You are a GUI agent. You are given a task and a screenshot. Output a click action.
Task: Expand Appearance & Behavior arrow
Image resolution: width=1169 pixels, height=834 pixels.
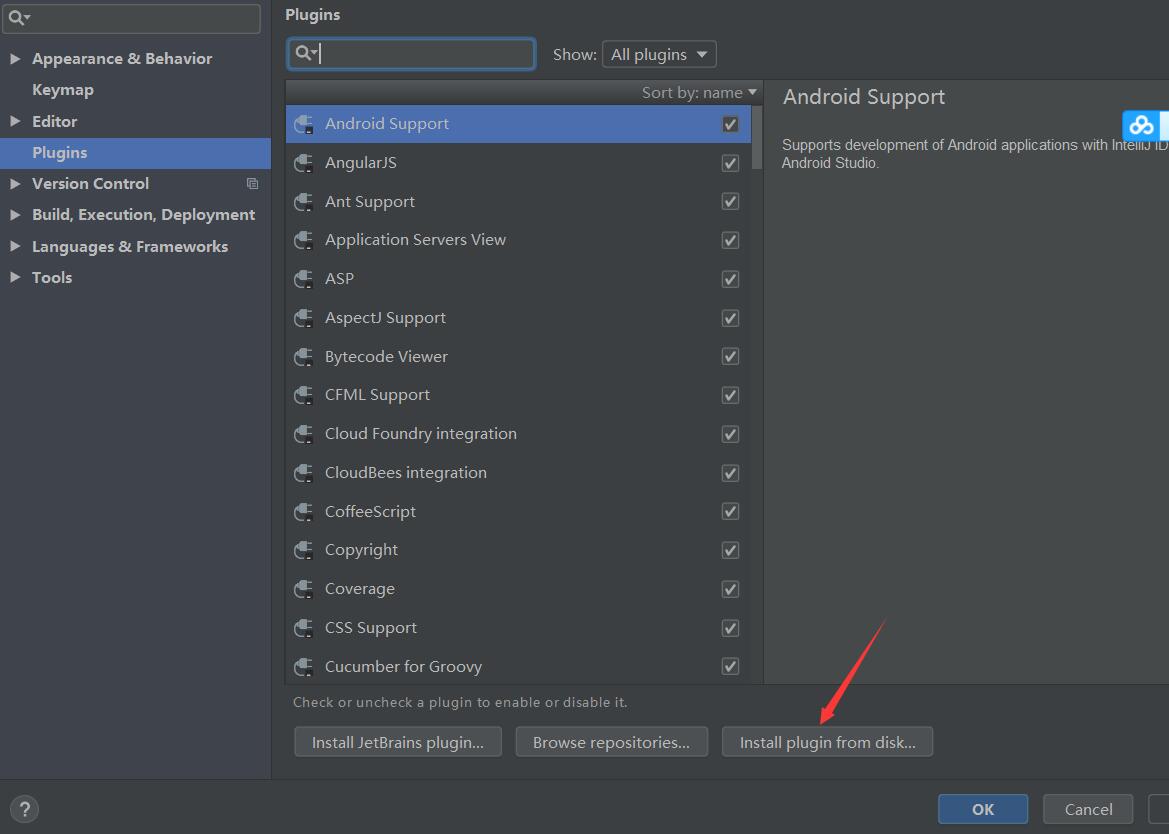pos(15,58)
